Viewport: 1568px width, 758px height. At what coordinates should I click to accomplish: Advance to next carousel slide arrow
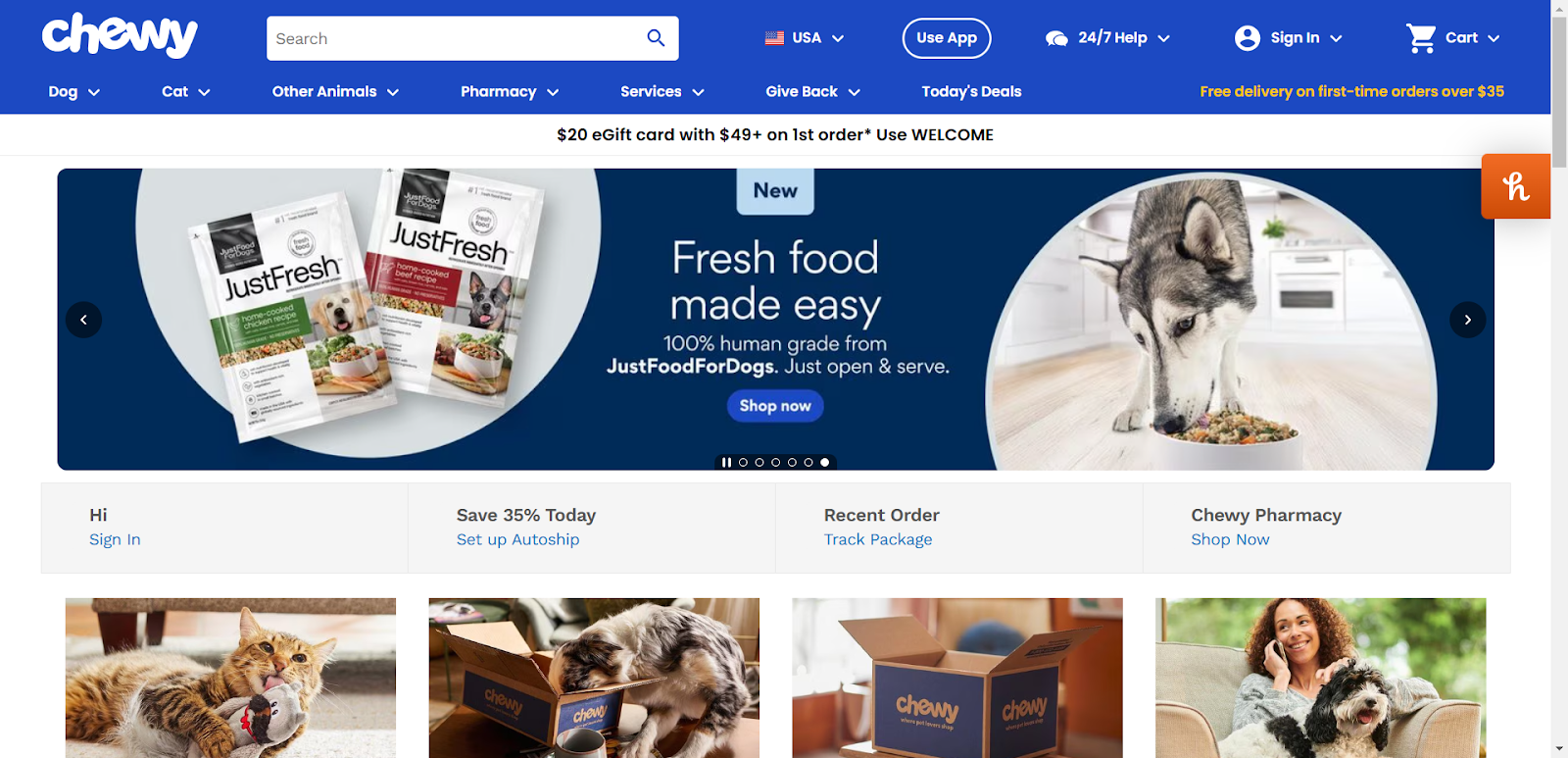point(1467,320)
